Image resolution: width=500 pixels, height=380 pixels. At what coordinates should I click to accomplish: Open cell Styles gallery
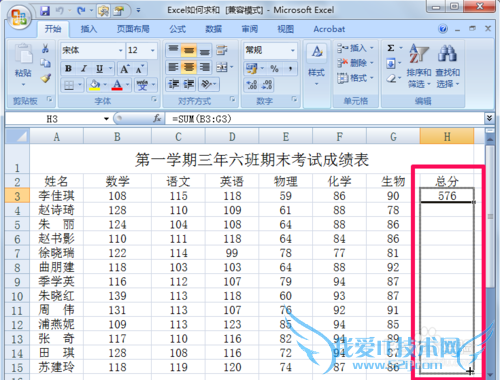pyautogui.click(x=316, y=65)
